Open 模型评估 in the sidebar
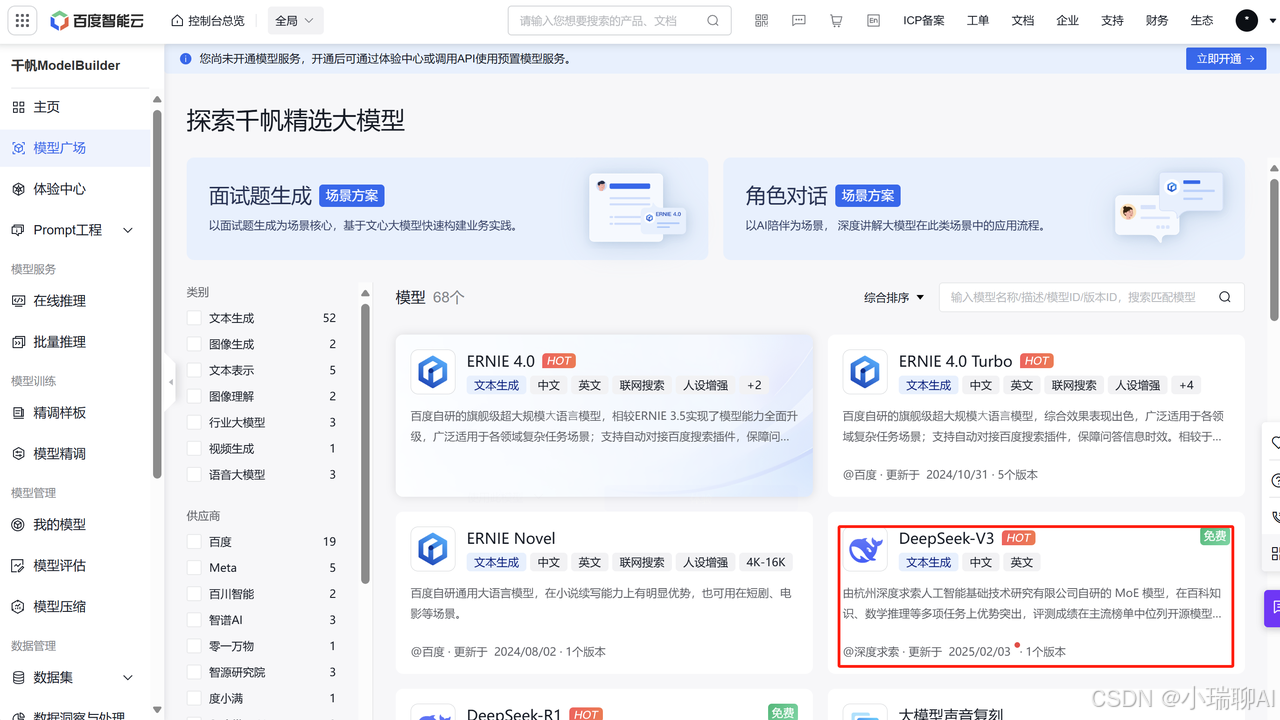 75,566
